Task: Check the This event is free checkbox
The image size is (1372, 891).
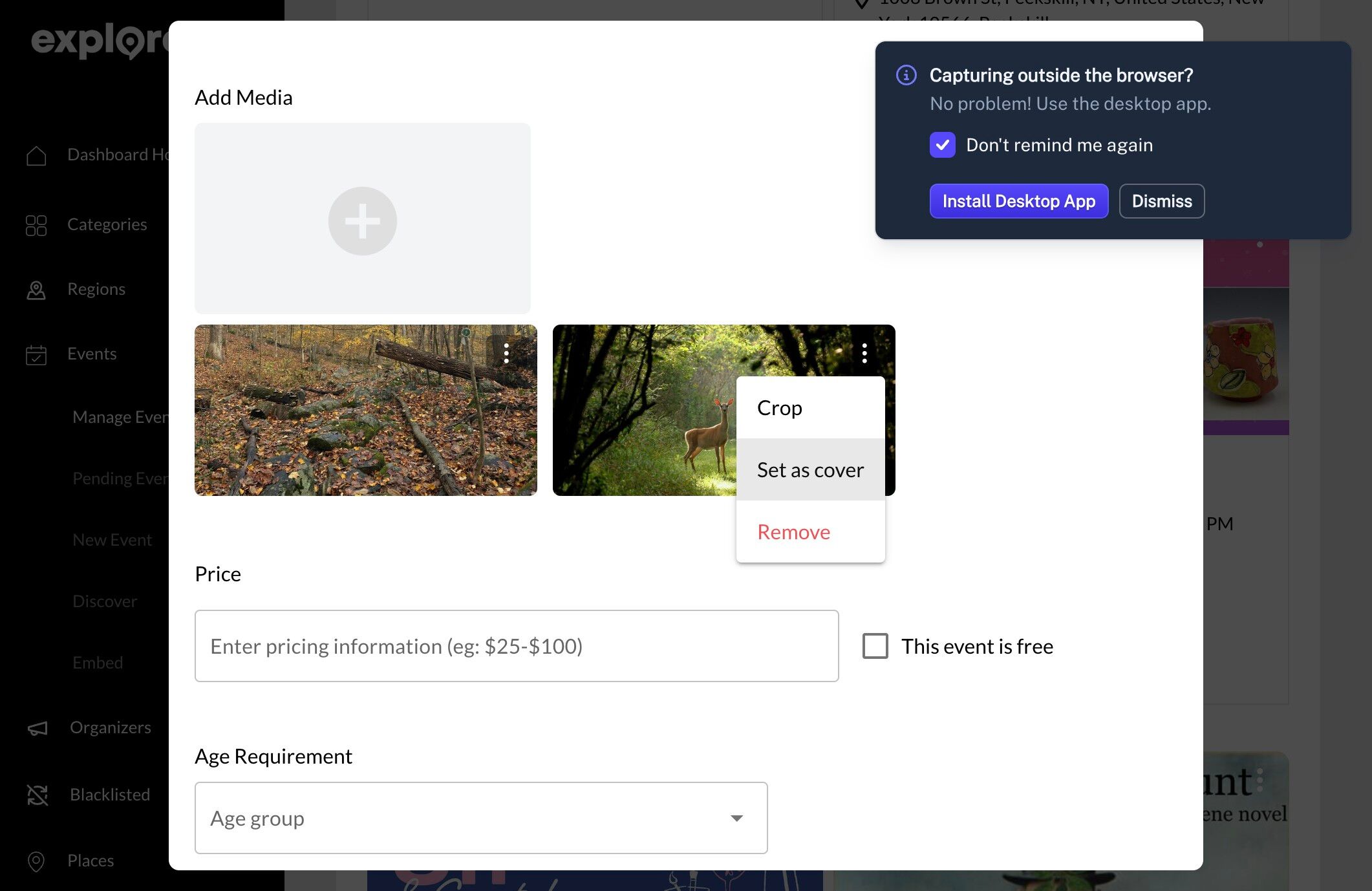Action: [875, 646]
